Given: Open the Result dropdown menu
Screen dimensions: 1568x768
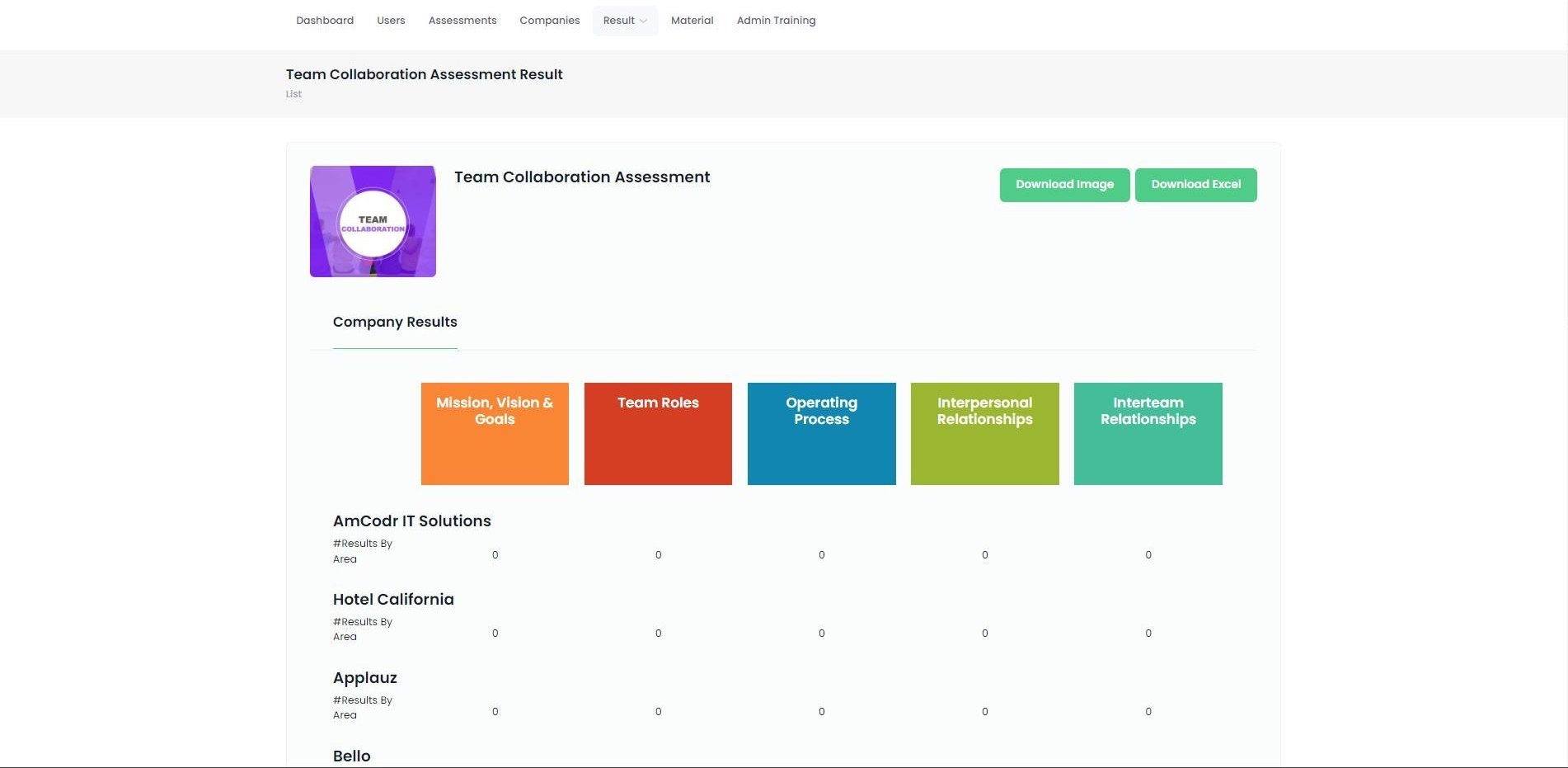Looking at the screenshot, I should [x=625, y=21].
